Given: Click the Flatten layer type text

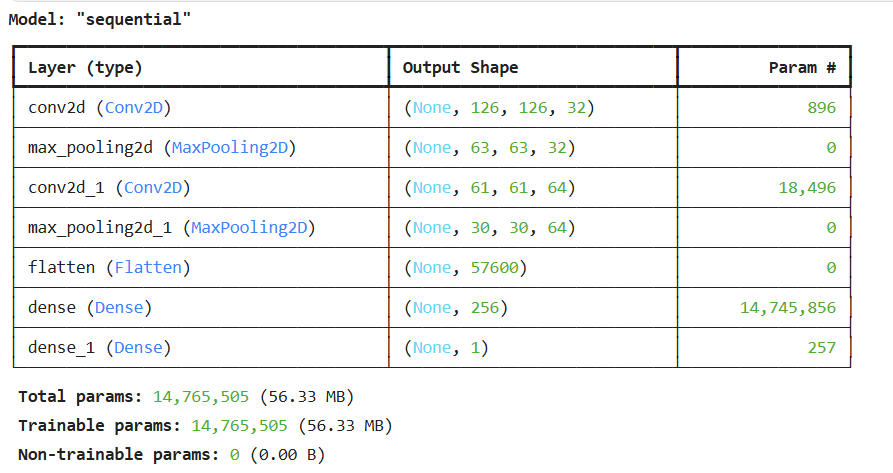Looking at the screenshot, I should click(x=148, y=268).
